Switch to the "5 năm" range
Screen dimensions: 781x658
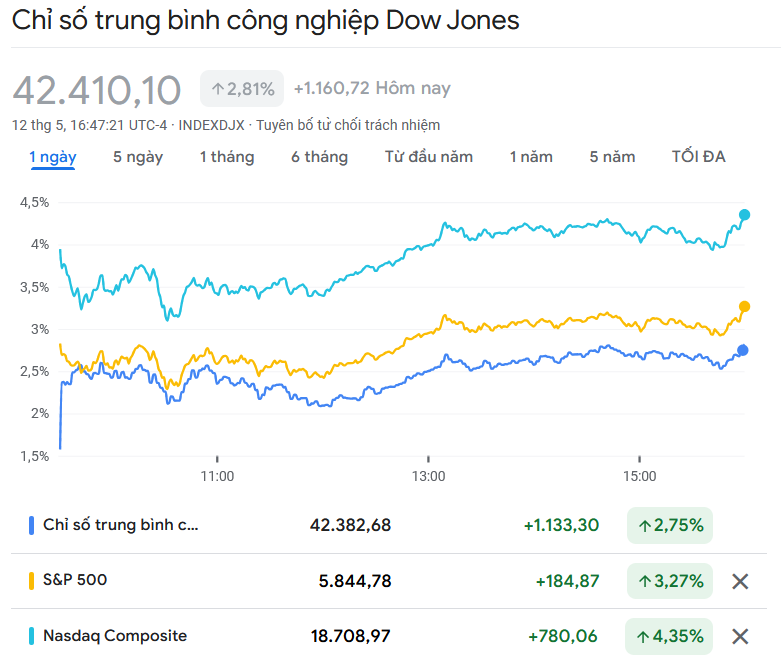[612, 157]
